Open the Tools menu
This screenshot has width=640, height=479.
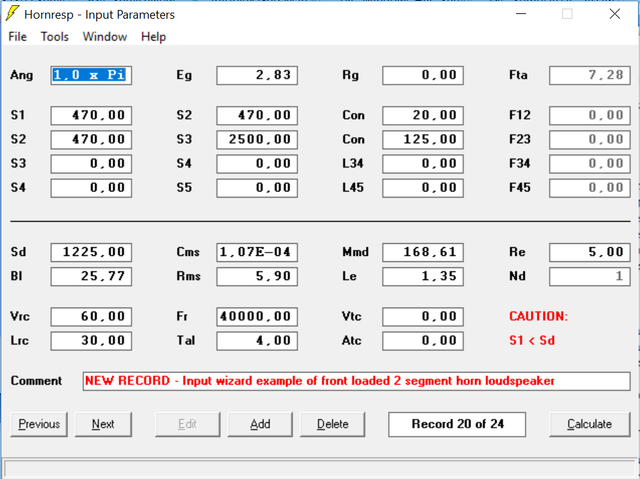[x=55, y=37]
